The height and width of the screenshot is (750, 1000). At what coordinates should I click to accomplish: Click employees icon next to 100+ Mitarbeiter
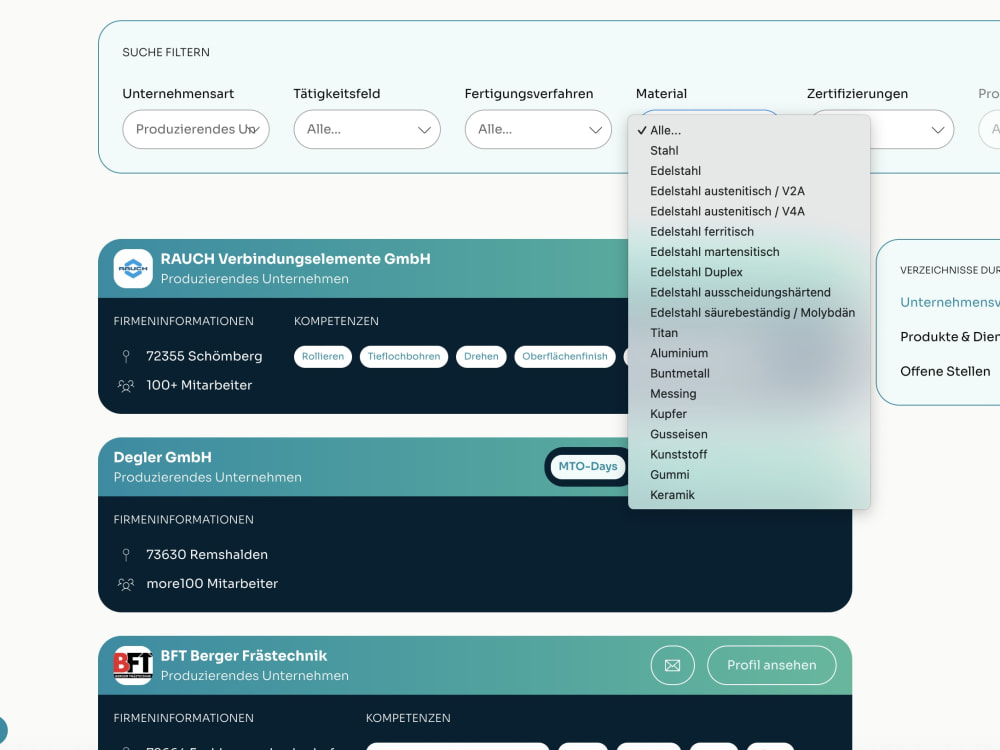point(126,385)
